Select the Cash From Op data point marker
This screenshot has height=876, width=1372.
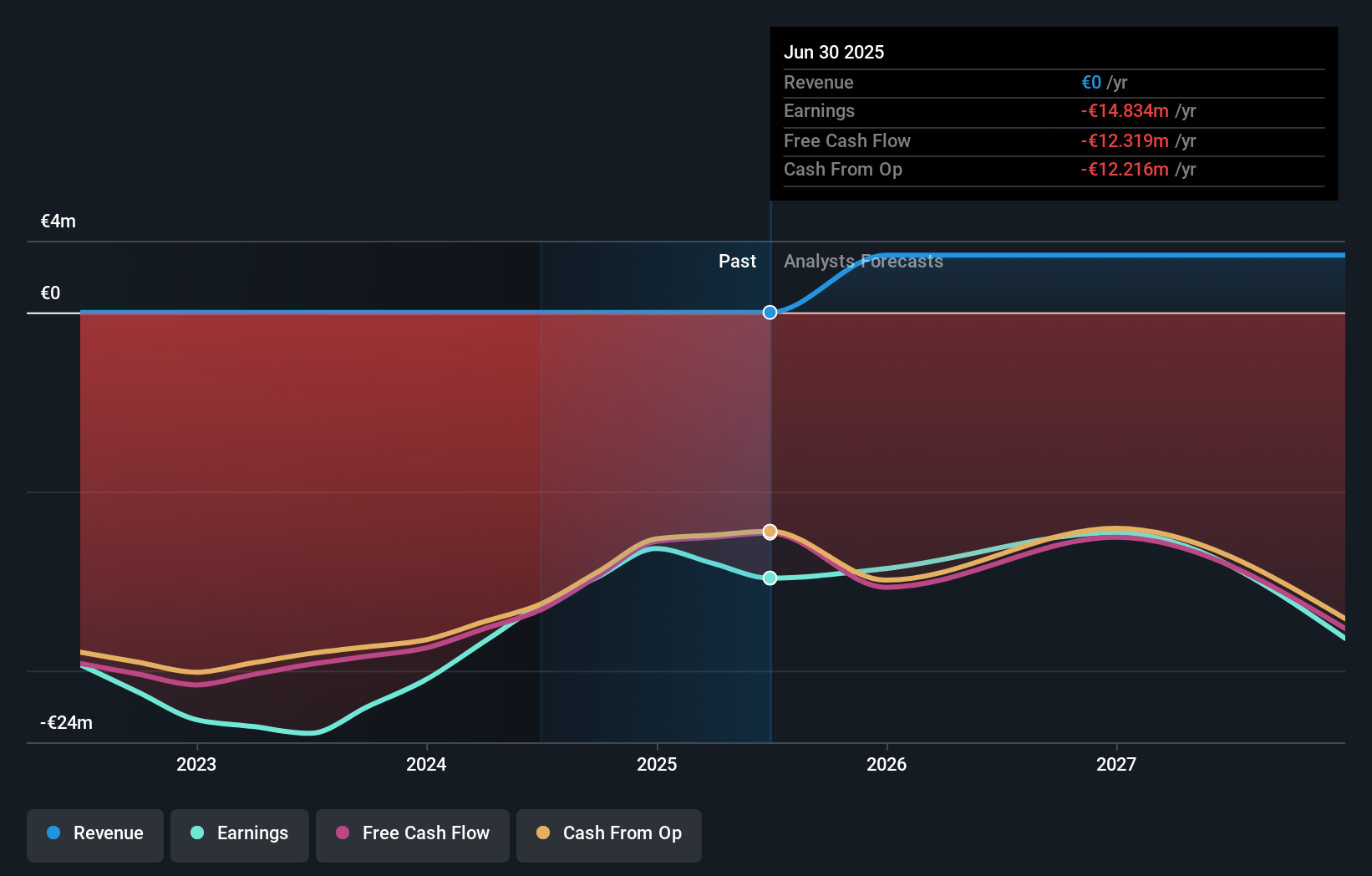click(x=770, y=530)
